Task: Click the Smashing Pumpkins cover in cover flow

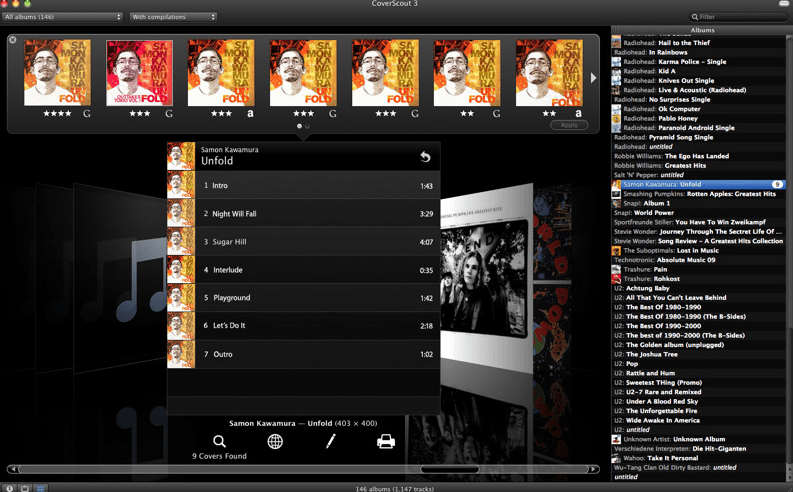Action: 486,276
